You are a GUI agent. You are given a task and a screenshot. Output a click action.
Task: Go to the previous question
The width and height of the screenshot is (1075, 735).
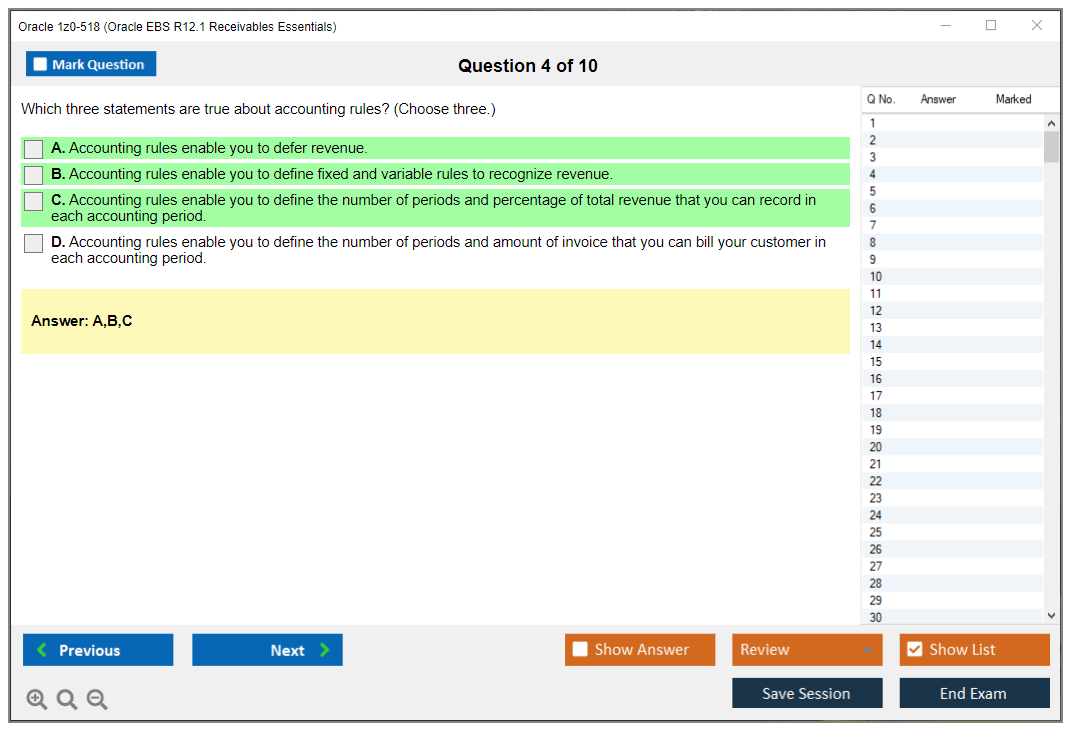coord(98,650)
